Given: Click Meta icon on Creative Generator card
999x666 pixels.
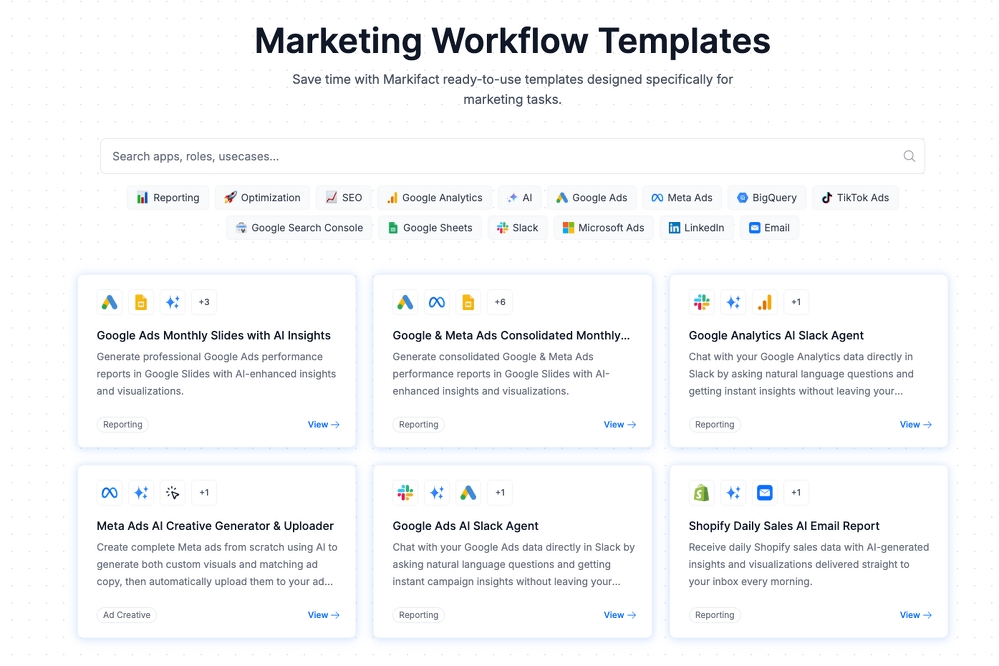Looking at the screenshot, I should click(110, 493).
